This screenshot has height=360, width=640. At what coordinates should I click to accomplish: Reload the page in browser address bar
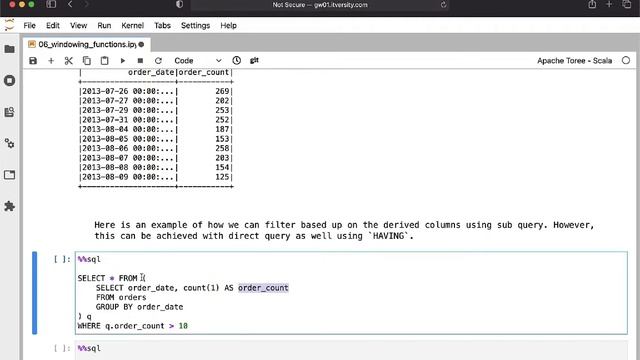pyautogui.click(x=443, y=5)
